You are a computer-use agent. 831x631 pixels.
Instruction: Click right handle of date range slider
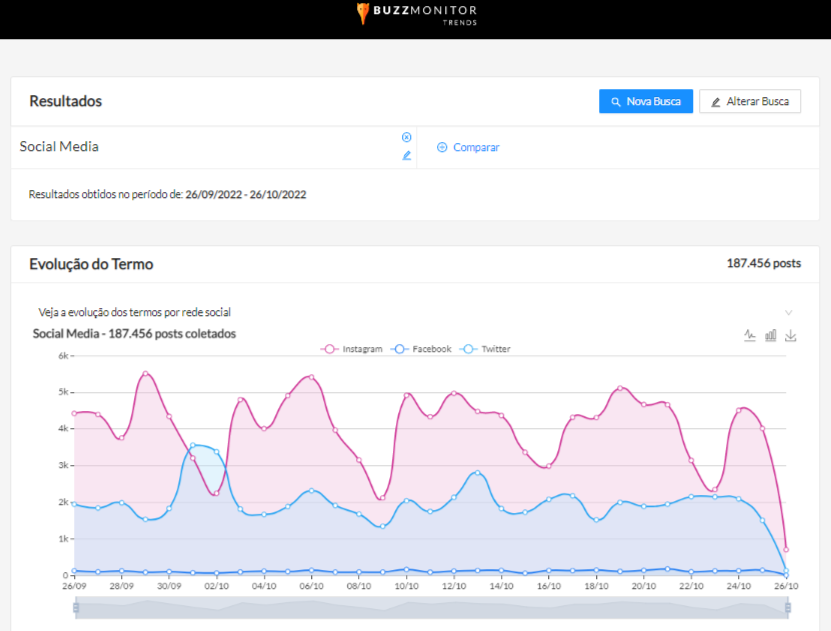pyautogui.click(x=787, y=608)
